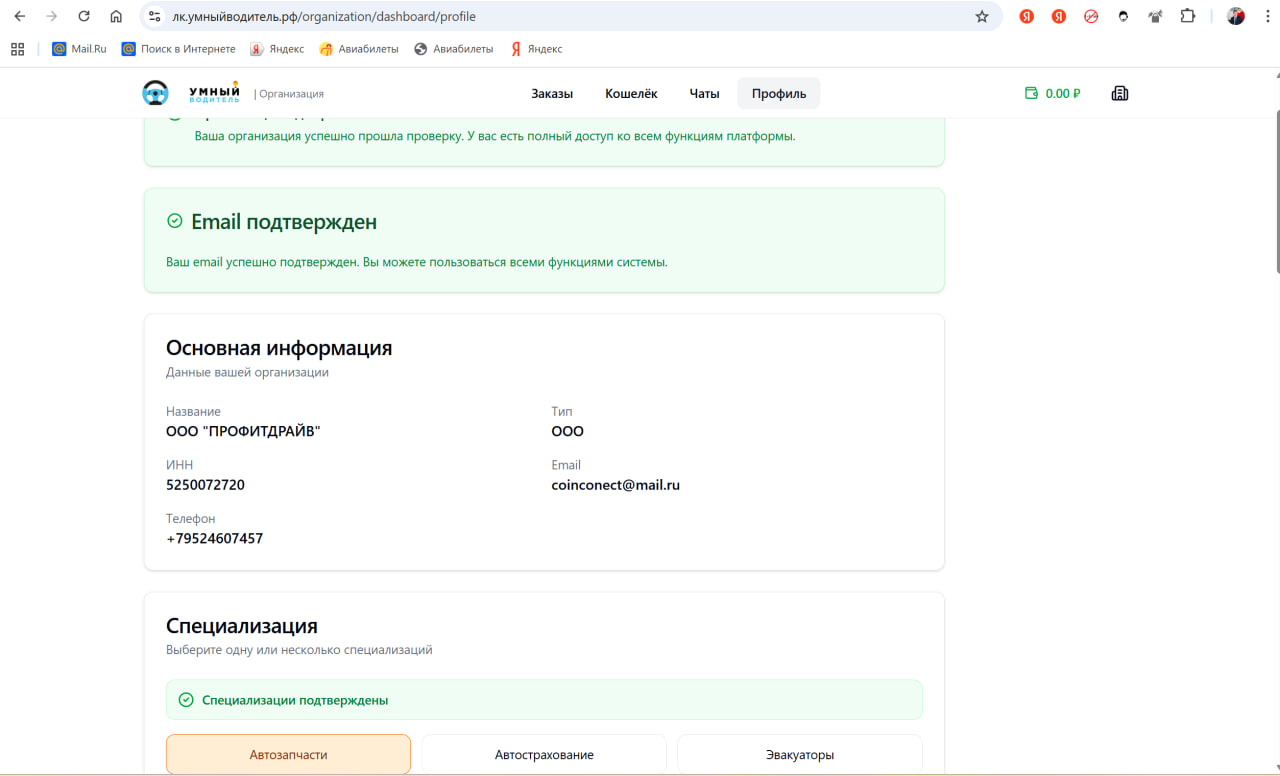Click the Данные вашей организации subtitle
Screen dimensions: 1280x776
(247, 372)
